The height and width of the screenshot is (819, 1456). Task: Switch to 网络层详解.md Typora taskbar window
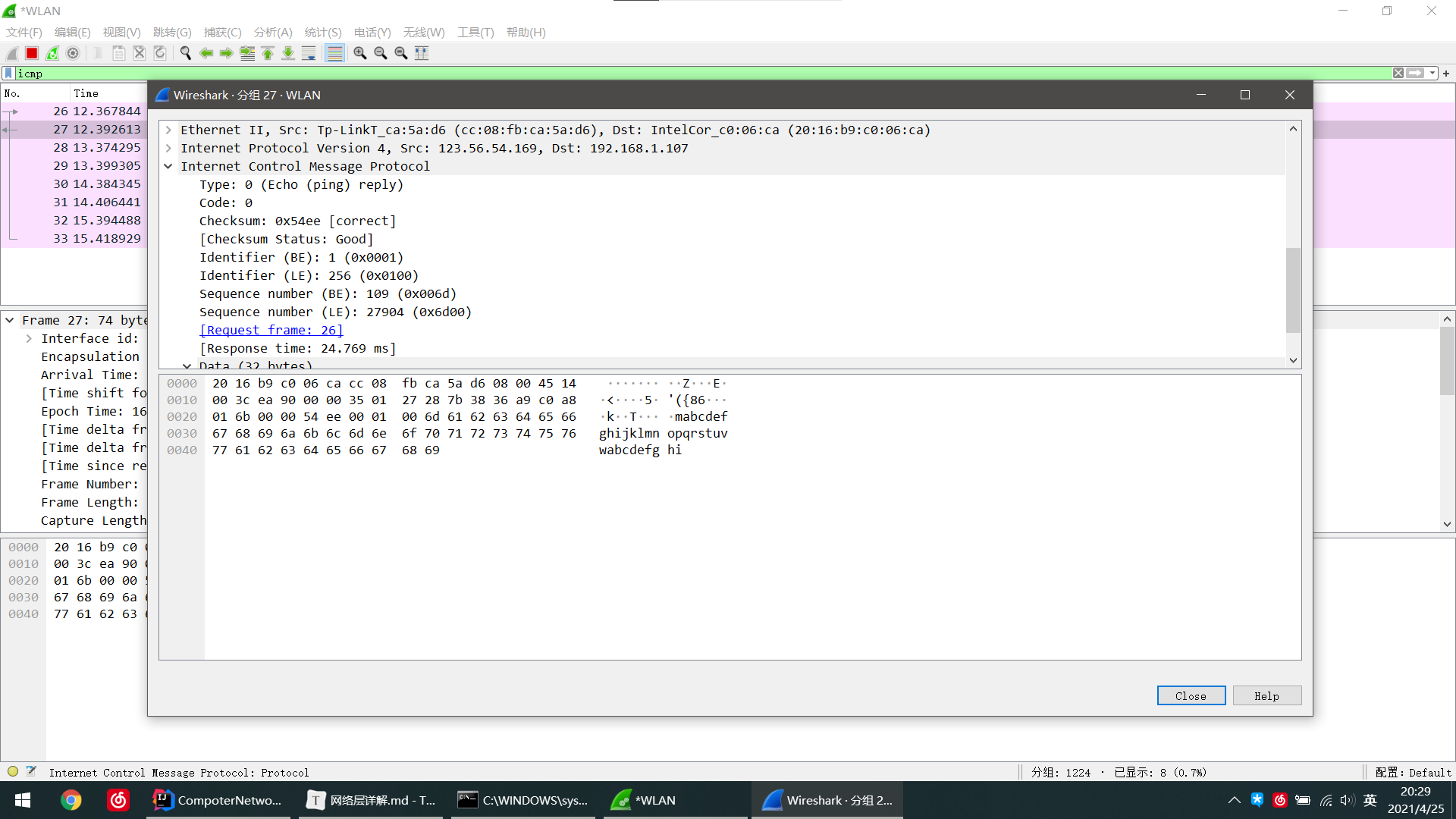[372, 800]
